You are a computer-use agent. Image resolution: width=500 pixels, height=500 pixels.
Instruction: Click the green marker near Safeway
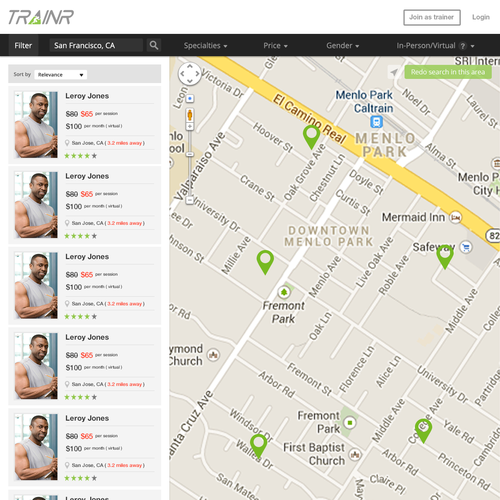click(x=445, y=257)
